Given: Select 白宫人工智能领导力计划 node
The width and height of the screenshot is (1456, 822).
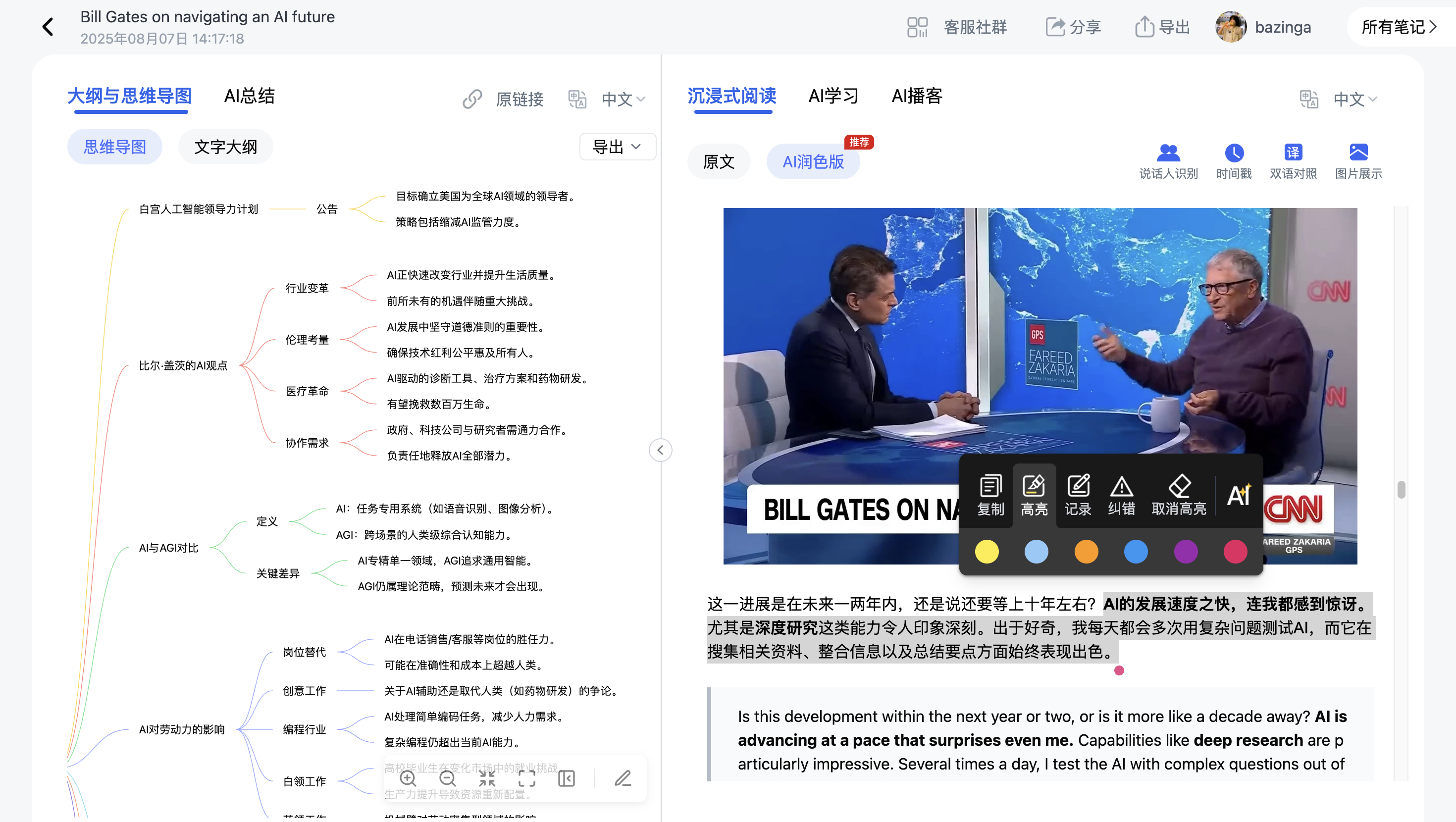Looking at the screenshot, I should point(199,209).
